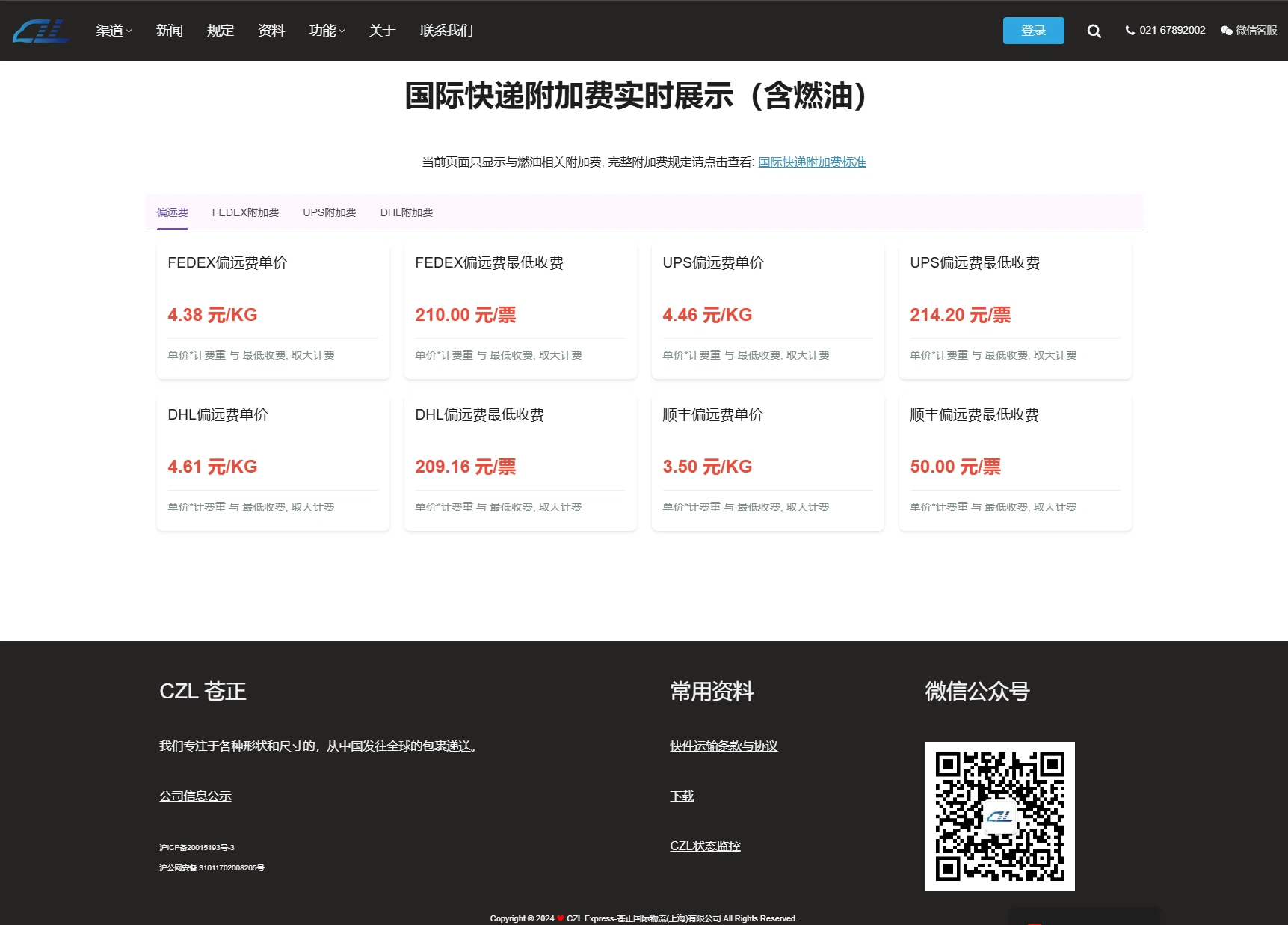Click the FEDEX偏远费单价 card title

click(227, 262)
